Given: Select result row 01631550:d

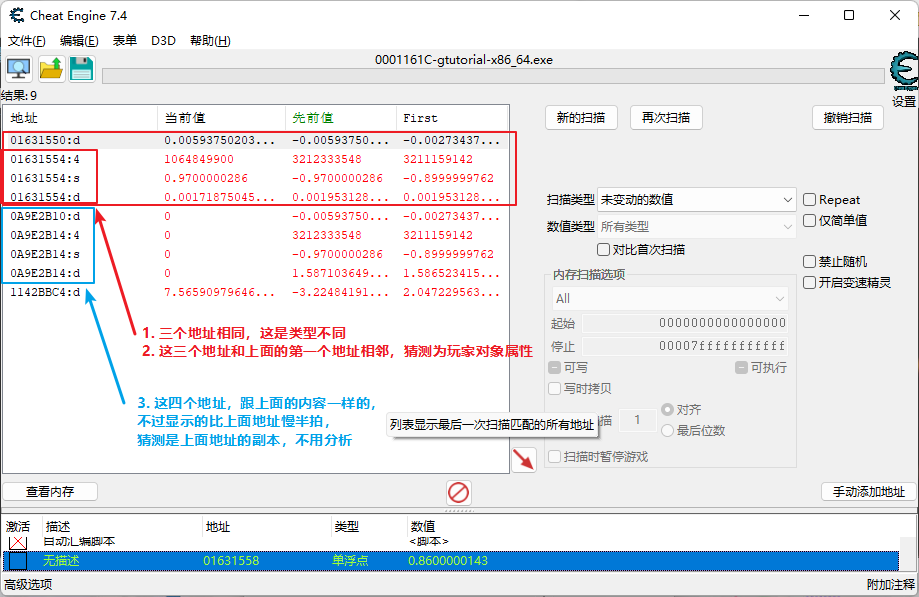Looking at the screenshot, I should pyautogui.click(x=256, y=140).
